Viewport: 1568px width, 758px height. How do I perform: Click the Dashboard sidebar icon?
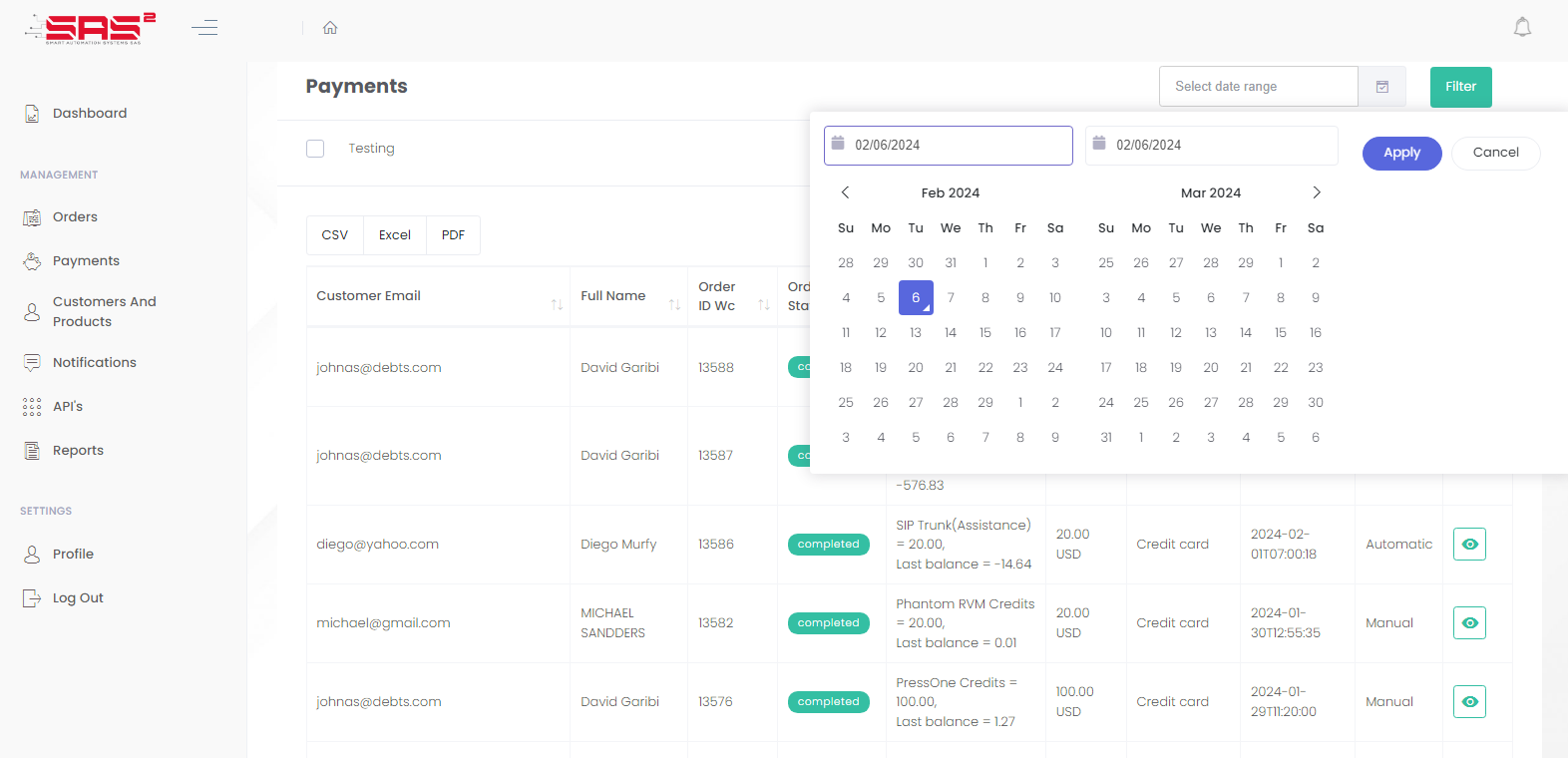[32, 114]
